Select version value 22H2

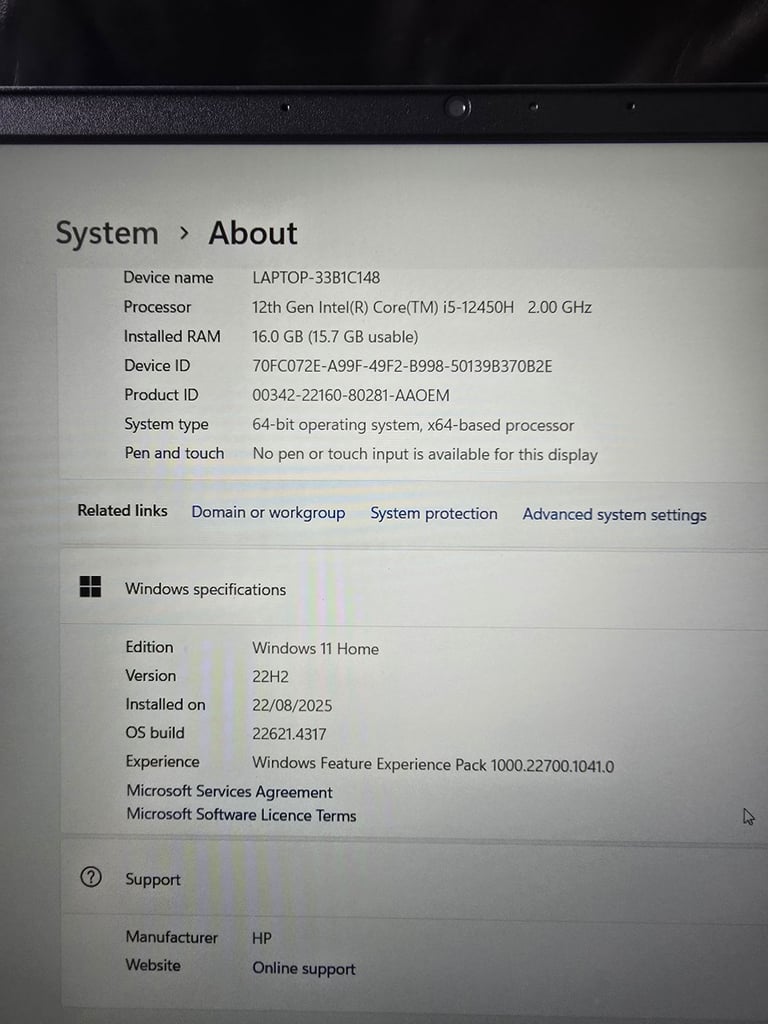pyautogui.click(x=270, y=677)
